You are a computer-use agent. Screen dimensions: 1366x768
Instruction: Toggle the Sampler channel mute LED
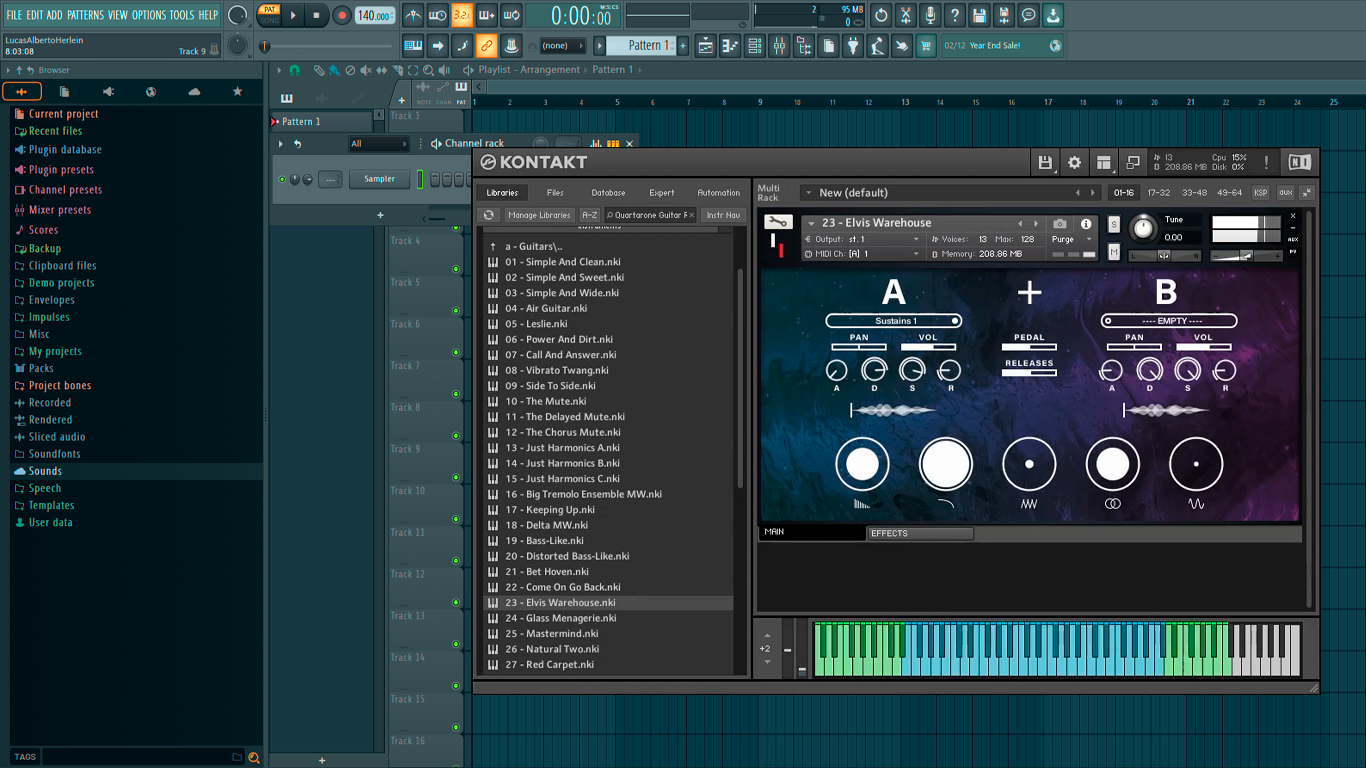(x=282, y=179)
